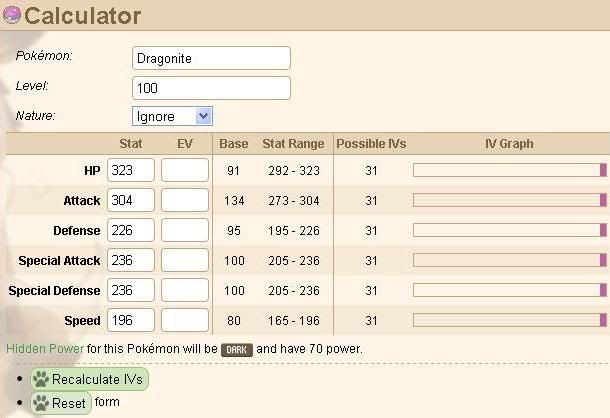Click the Attack EV input field

click(x=185, y=200)
